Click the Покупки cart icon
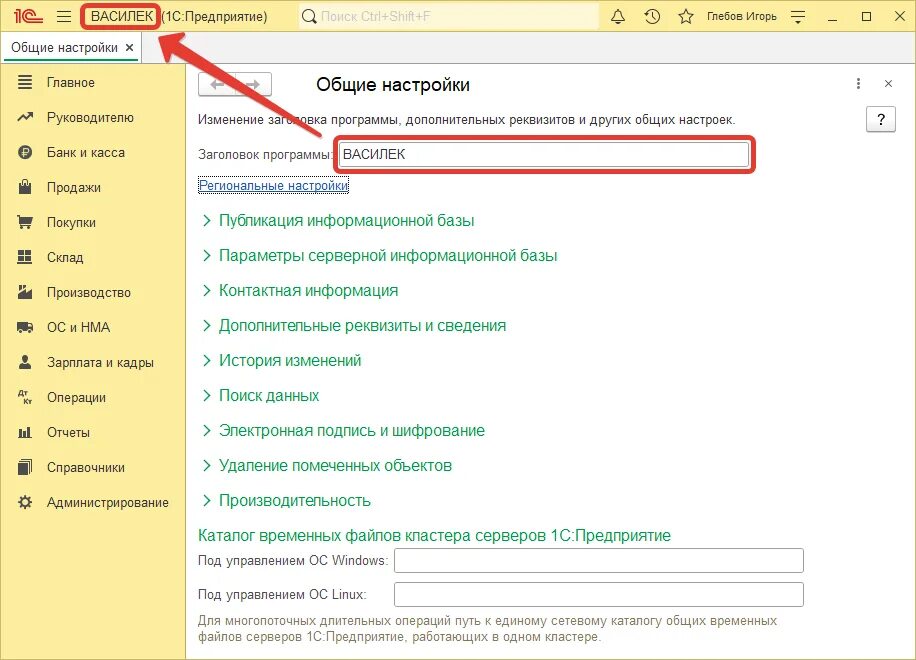 [x=25, y=223]
